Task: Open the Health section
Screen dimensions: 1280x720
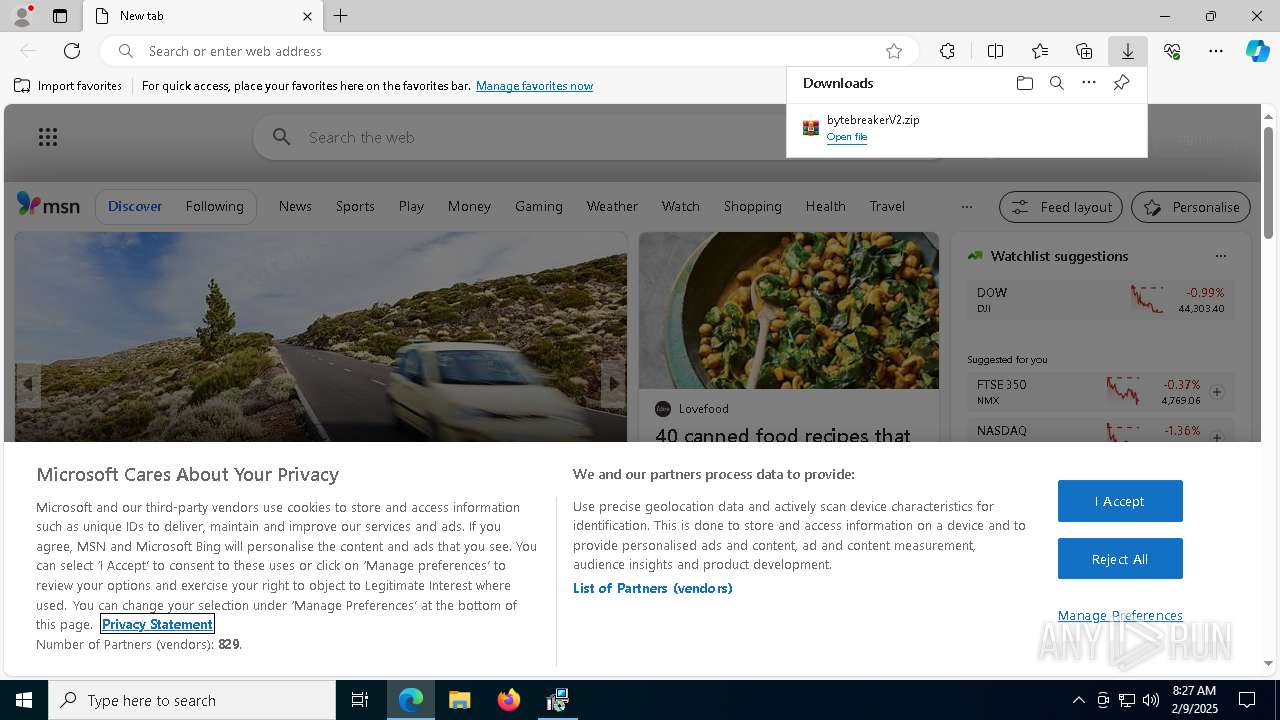Action: click(x=825, y=206)
